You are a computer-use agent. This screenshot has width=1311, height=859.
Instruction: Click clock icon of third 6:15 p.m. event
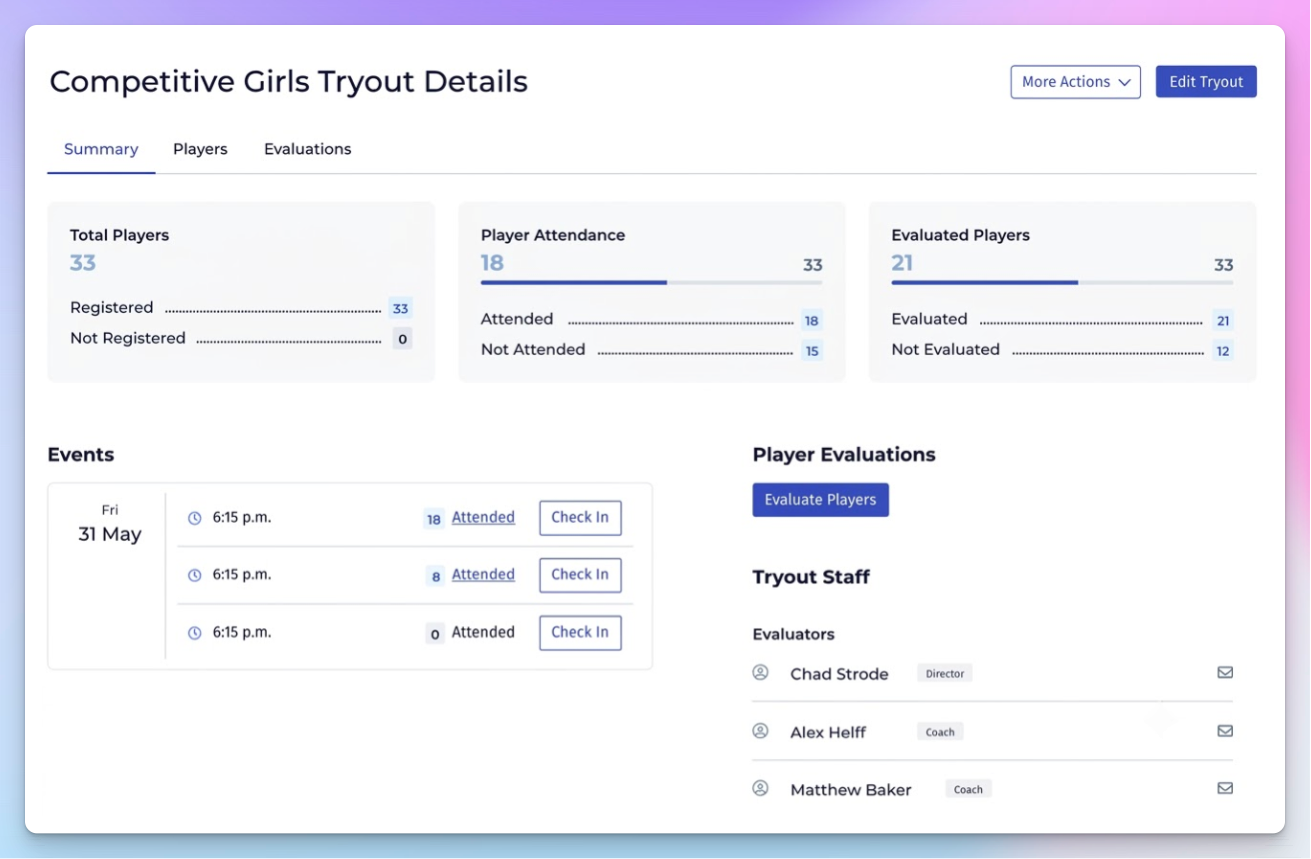coord(195,633)
